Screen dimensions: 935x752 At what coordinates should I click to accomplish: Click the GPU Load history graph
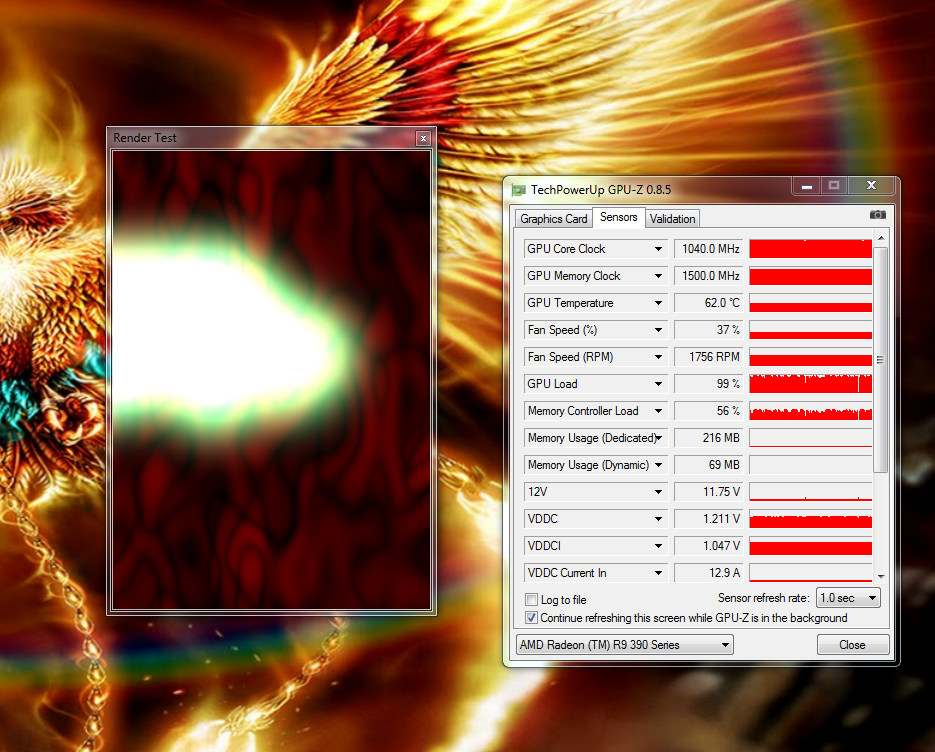point(810,383)
